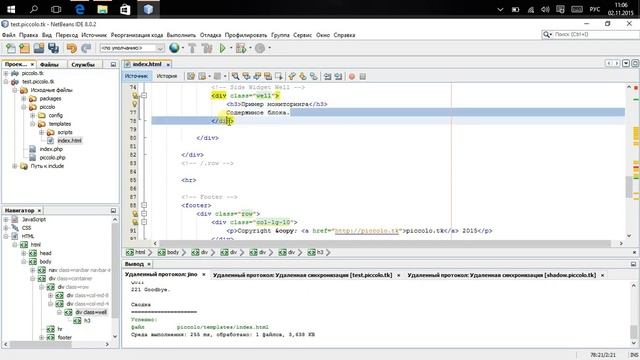Select index.php in project tree

click(x=51, y=149)
